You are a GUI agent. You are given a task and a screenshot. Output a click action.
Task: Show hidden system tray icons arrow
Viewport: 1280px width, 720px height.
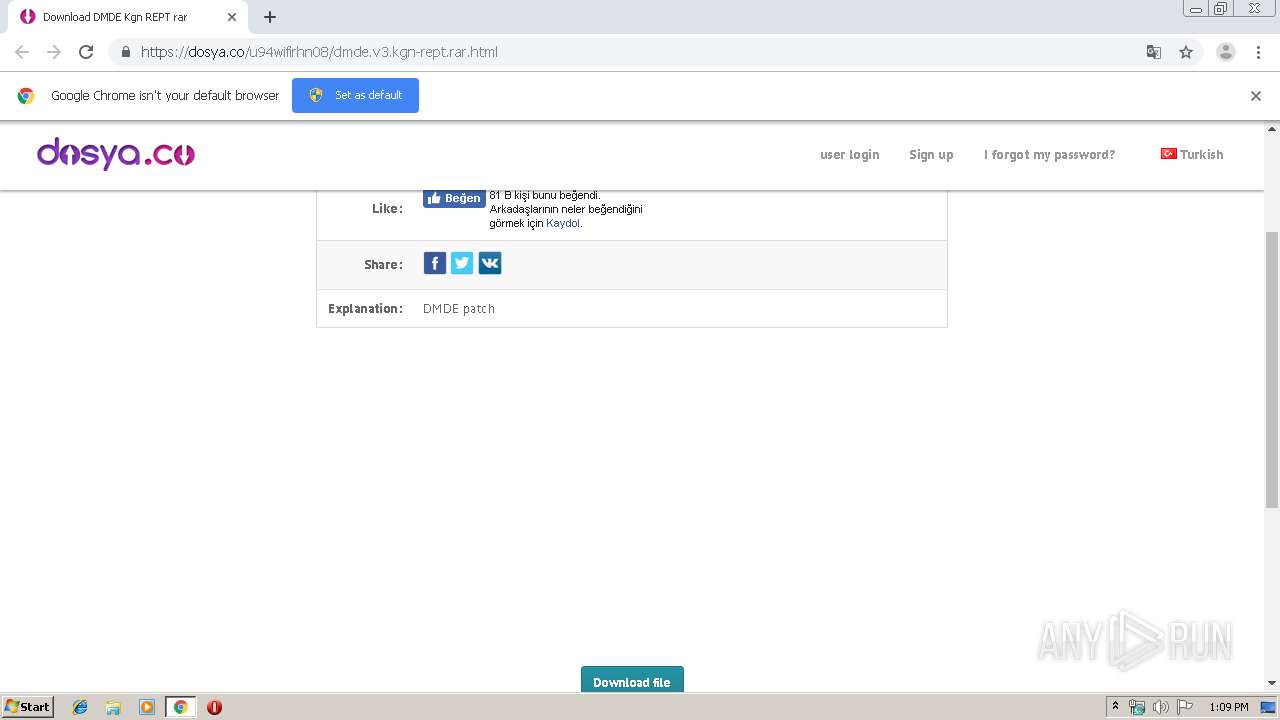pos(1115,707)
